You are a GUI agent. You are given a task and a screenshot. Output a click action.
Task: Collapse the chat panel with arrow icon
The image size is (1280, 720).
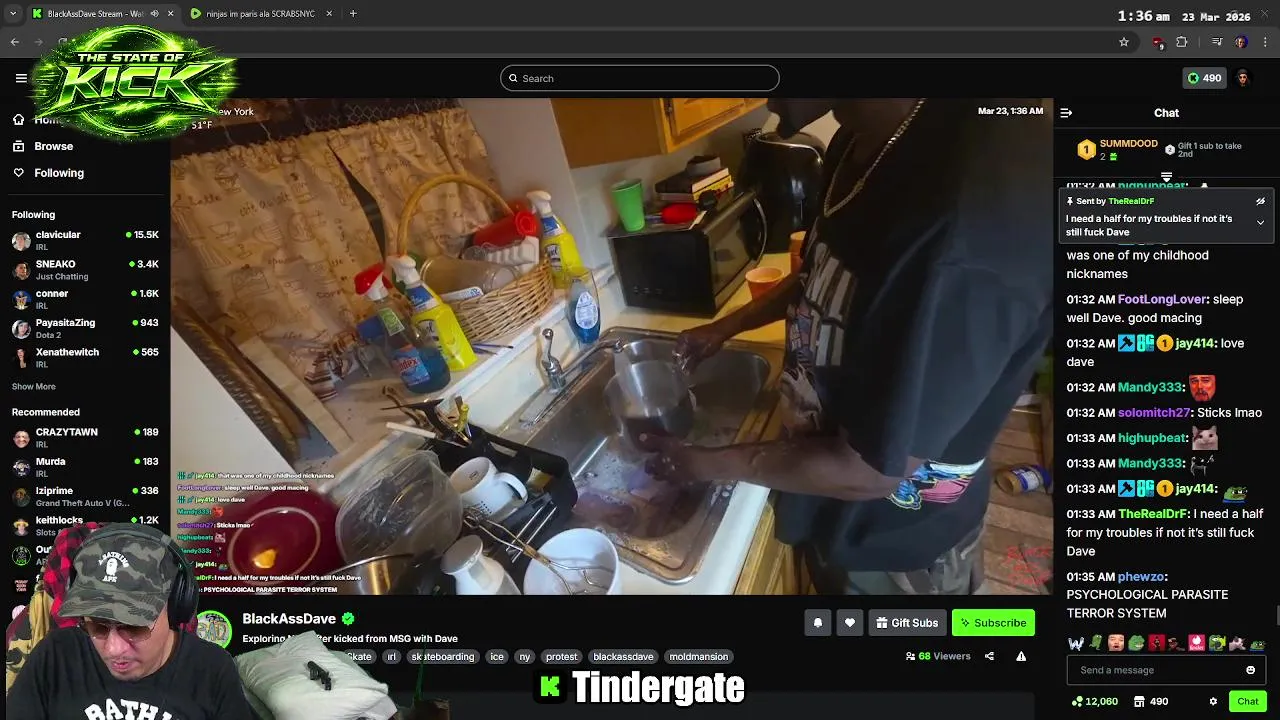1066,113
